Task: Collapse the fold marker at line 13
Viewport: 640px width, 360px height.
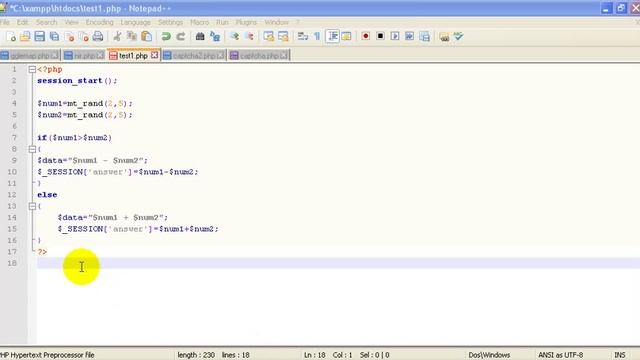Action: point(32,207)
